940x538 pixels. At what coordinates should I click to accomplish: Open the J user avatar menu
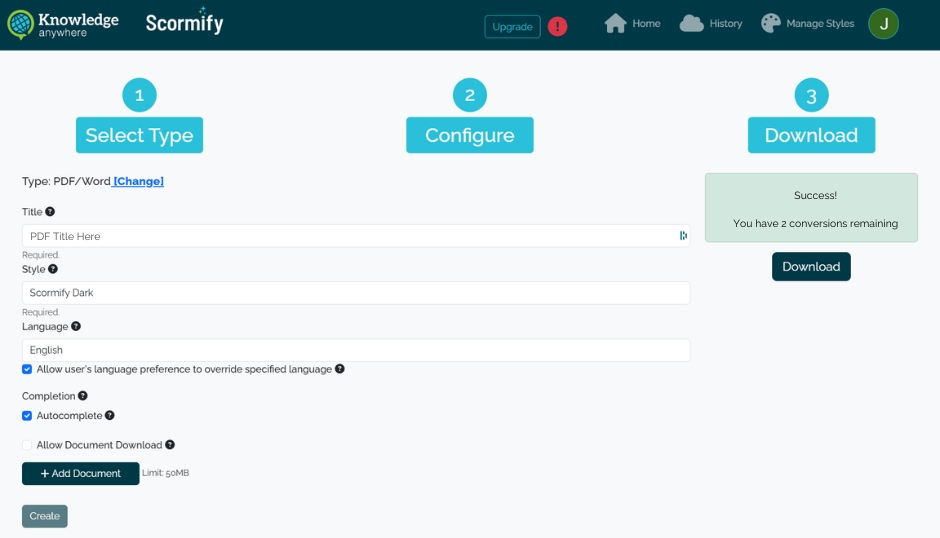(883, 24)
